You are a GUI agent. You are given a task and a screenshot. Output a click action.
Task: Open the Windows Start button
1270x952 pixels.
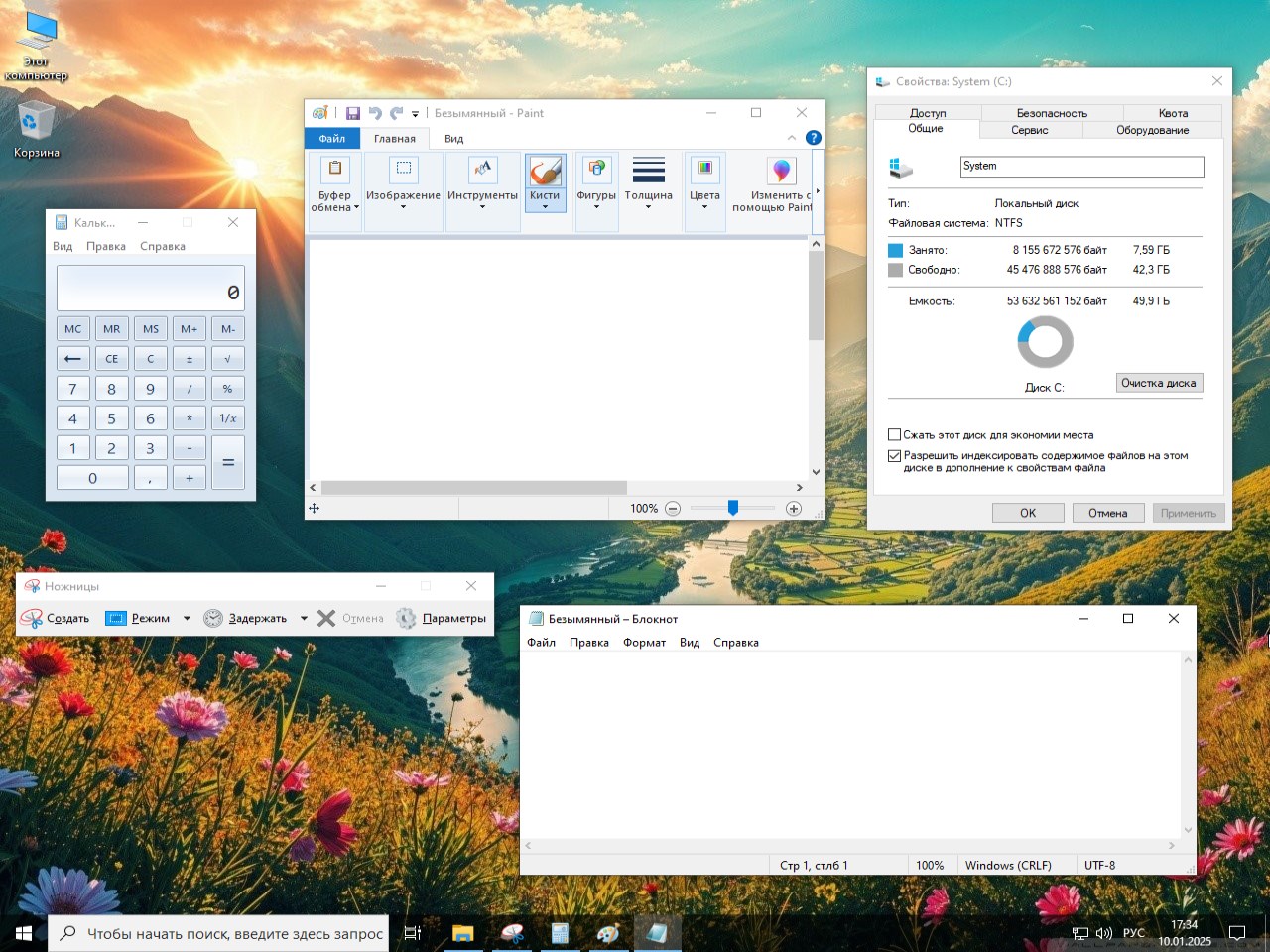pyautogui.click(x=24, y=933)
